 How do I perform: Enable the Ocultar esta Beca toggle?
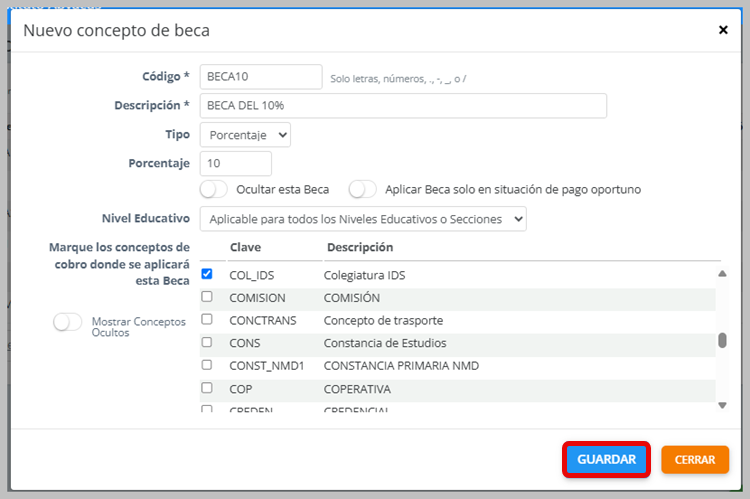(x=214, y=189)
